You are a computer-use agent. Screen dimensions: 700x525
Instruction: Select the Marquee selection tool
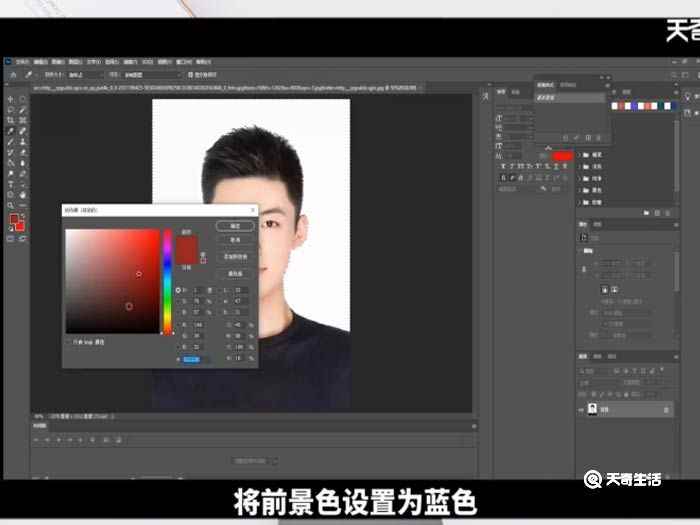(x=22, y=99)
